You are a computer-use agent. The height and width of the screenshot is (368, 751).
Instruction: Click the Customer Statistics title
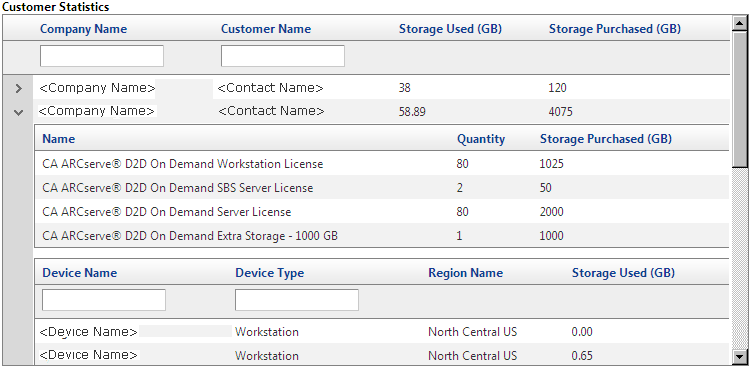pyautogui.click(x=56, y=7)
